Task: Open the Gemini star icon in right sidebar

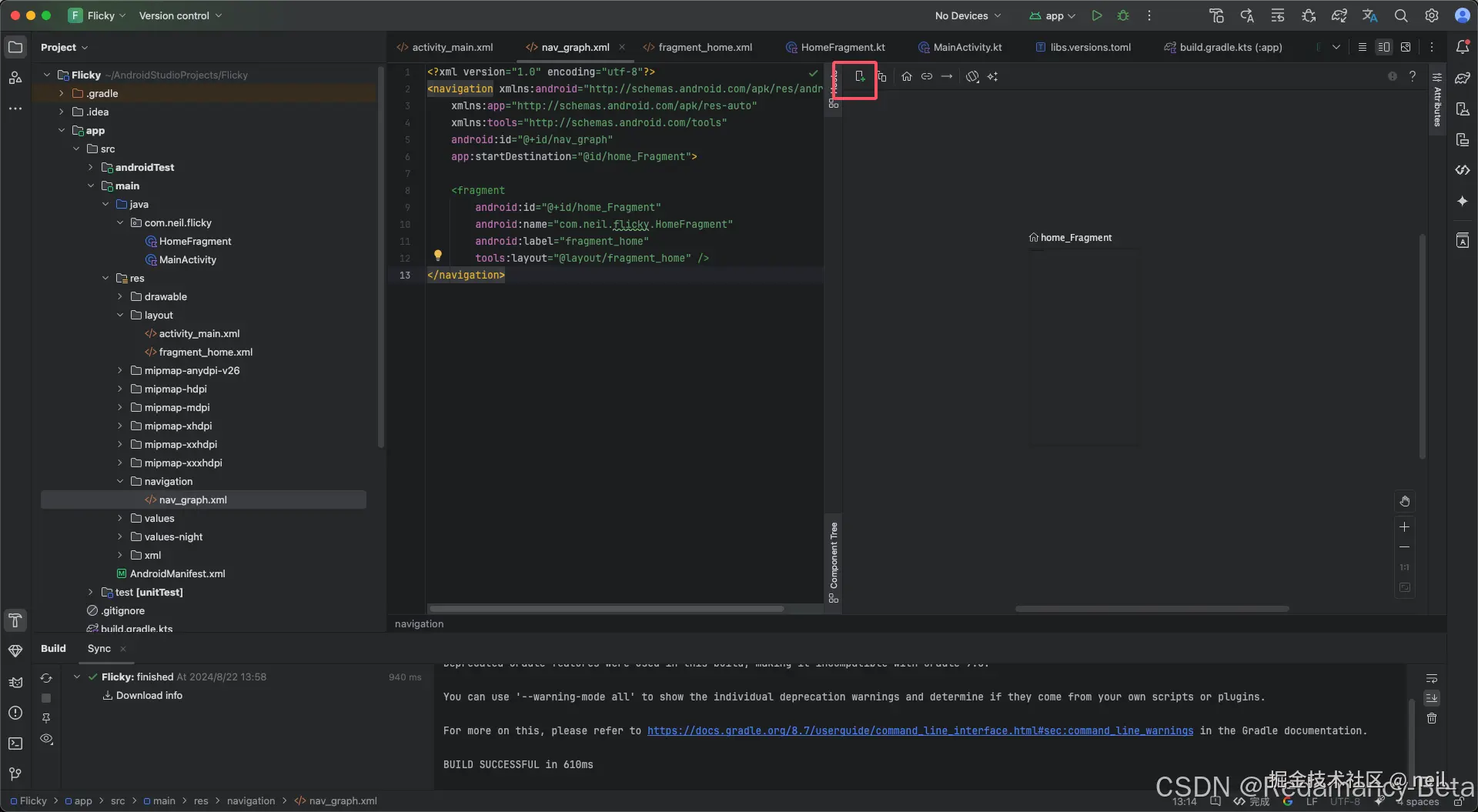Action: pos(1463,202)
